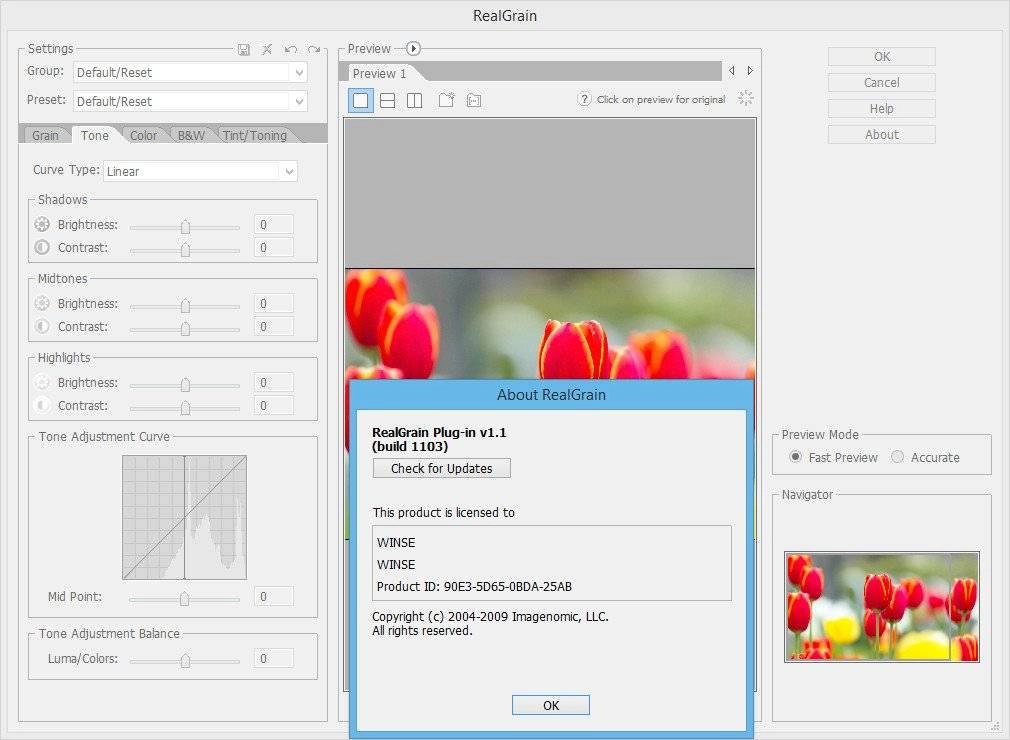The height and width of the screenshot is (740, 1010).
Task: Click the processing spinner icon
Action: tap(745, 98)
